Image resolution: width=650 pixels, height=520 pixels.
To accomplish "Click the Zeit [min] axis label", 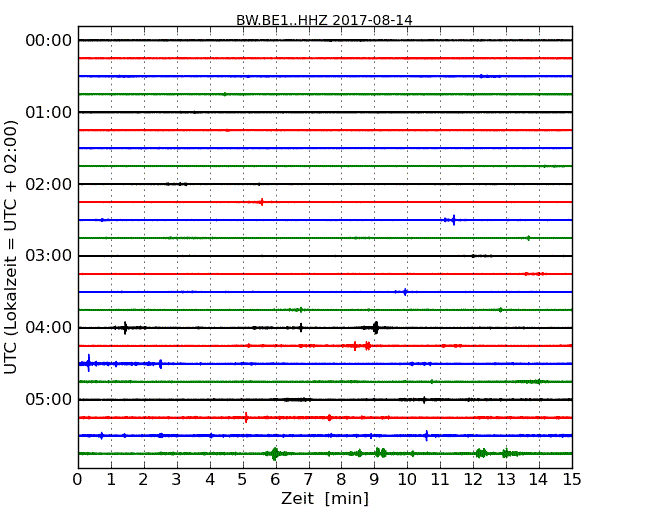I will coord(325,498).
